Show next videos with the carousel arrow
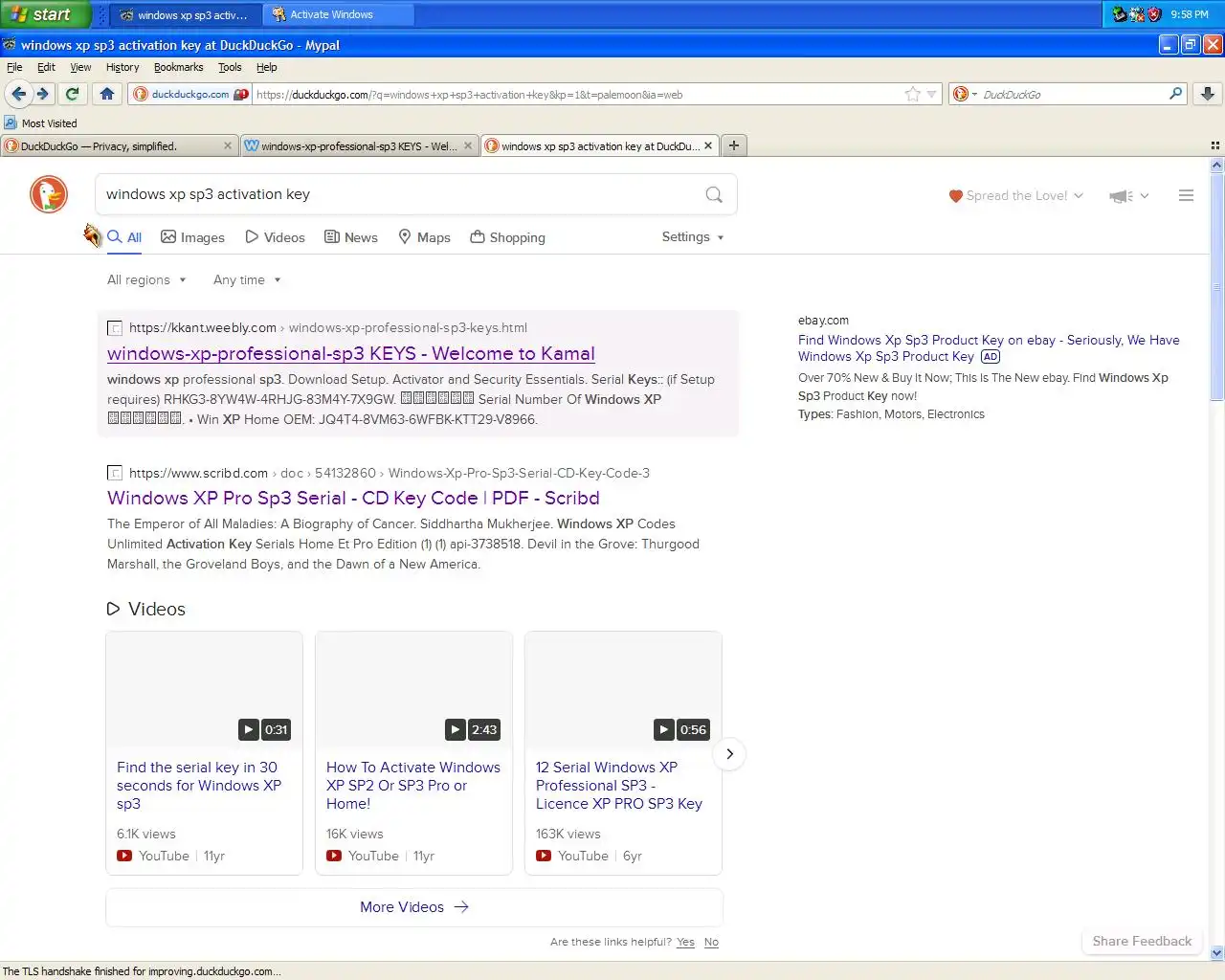The height and width of the screenshot is (980, 1225). point(729,754)
